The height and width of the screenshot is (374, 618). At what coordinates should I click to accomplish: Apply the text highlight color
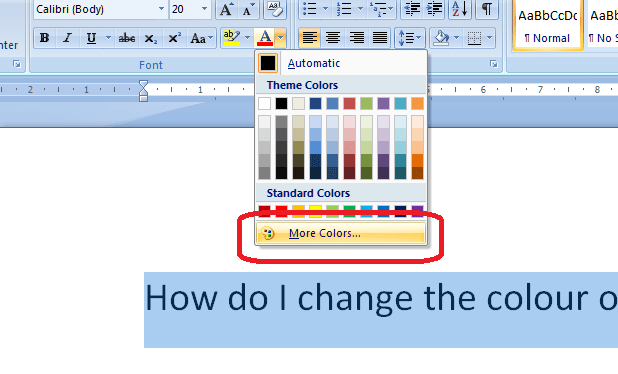click(232, 38)
